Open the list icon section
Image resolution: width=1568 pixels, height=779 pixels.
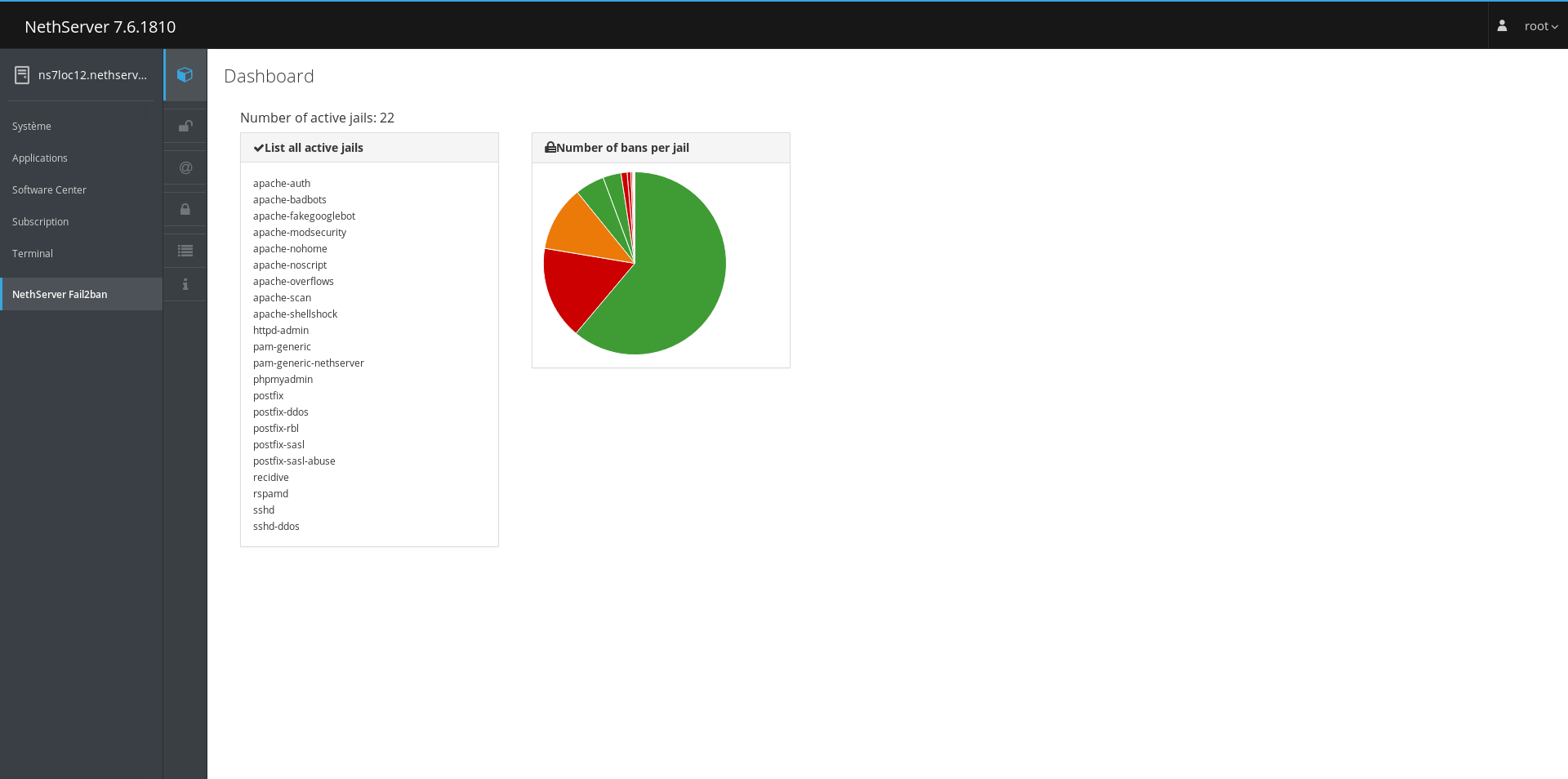[185, 251]
